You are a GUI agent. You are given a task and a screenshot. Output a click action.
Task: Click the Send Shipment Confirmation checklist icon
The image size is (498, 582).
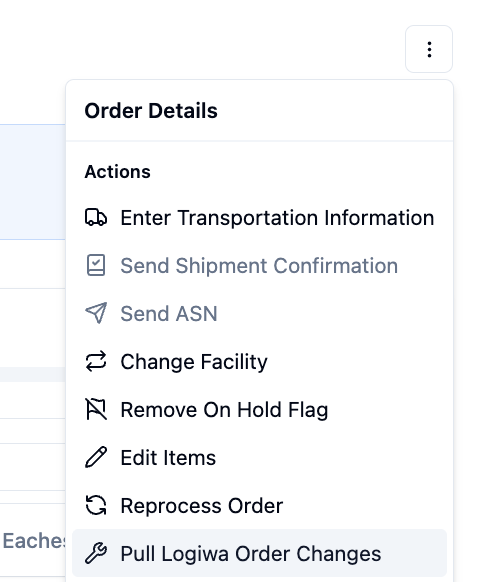96,265
